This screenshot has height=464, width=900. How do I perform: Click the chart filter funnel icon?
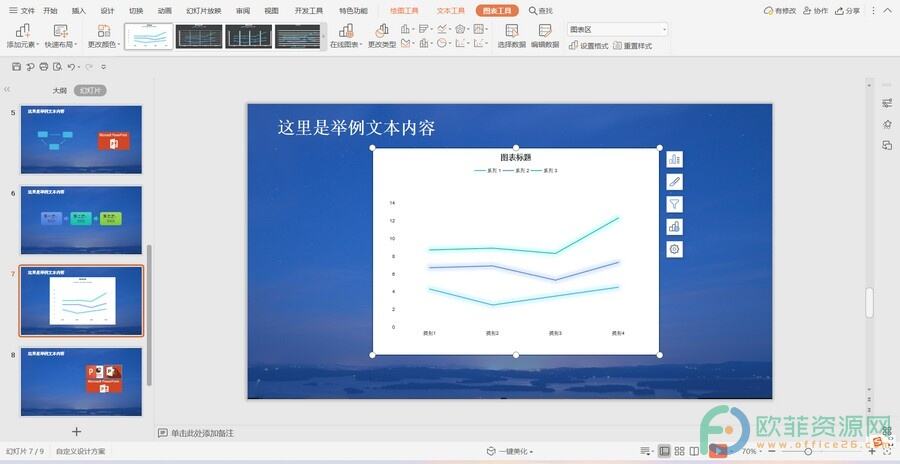[674, 204]
